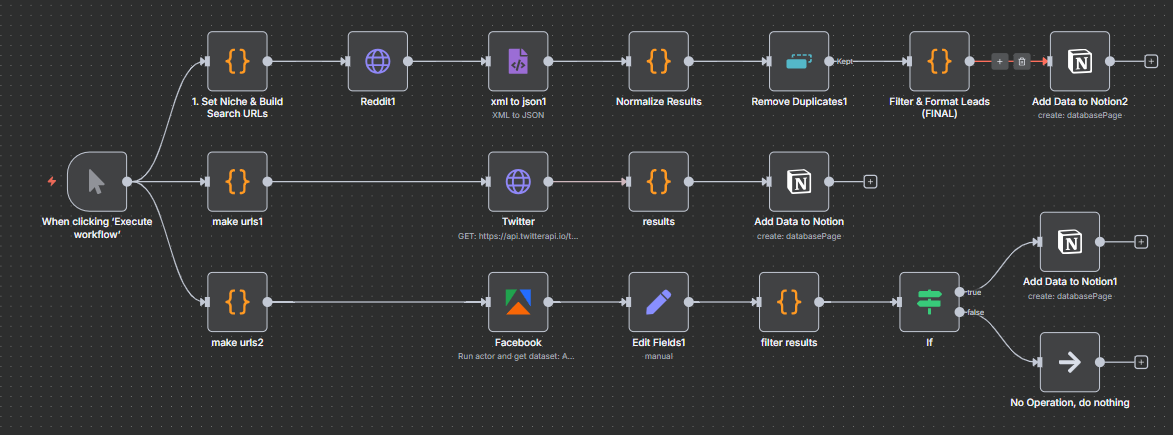Click plus output after No Operation node
Viewport: 1173px width, 435px height.
1141,362
